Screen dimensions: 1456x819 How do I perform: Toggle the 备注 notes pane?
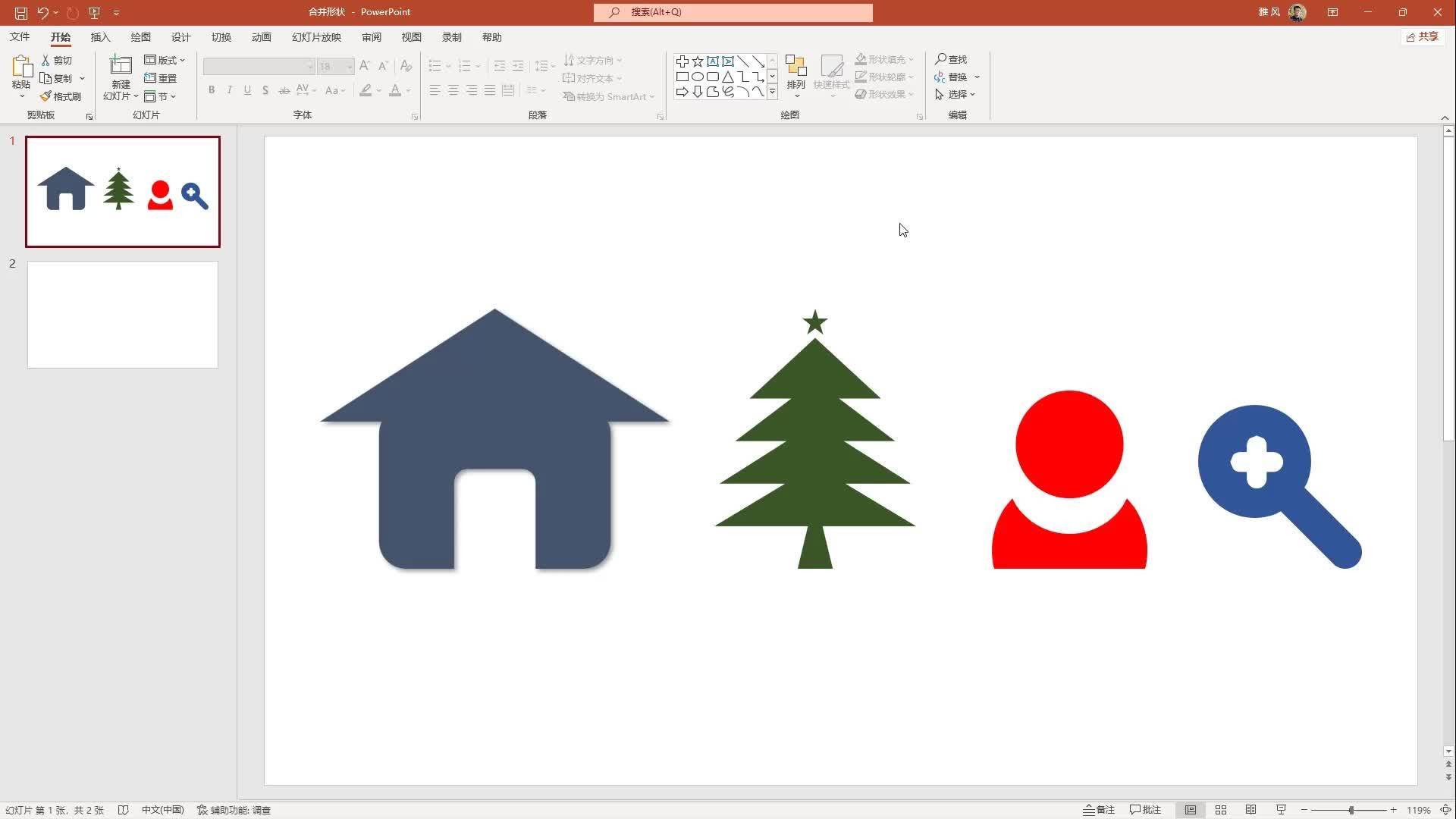pos(1099,810)
